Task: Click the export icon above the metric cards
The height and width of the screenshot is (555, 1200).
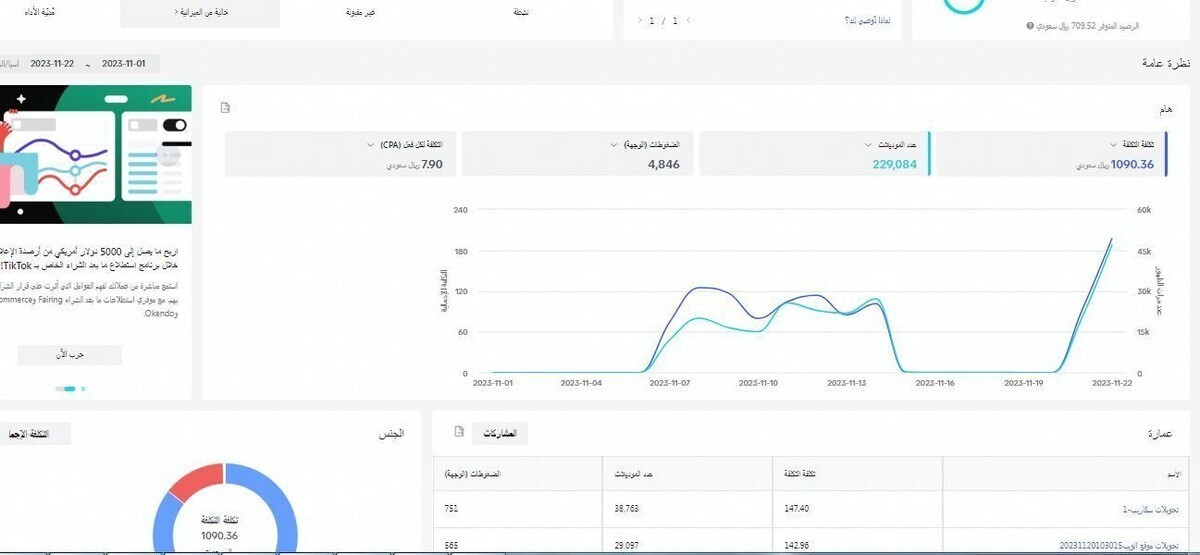Action: [226, 108]
